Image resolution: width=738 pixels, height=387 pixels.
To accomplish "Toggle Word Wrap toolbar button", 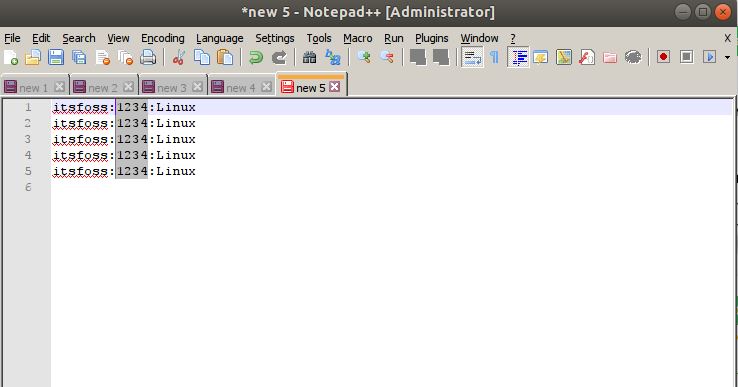I will coord(472,57).
